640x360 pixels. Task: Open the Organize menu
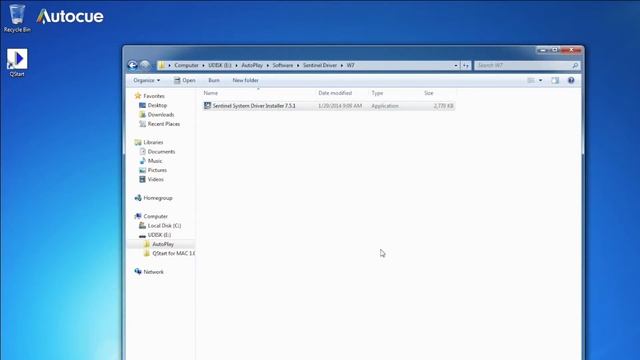(147, 80)
